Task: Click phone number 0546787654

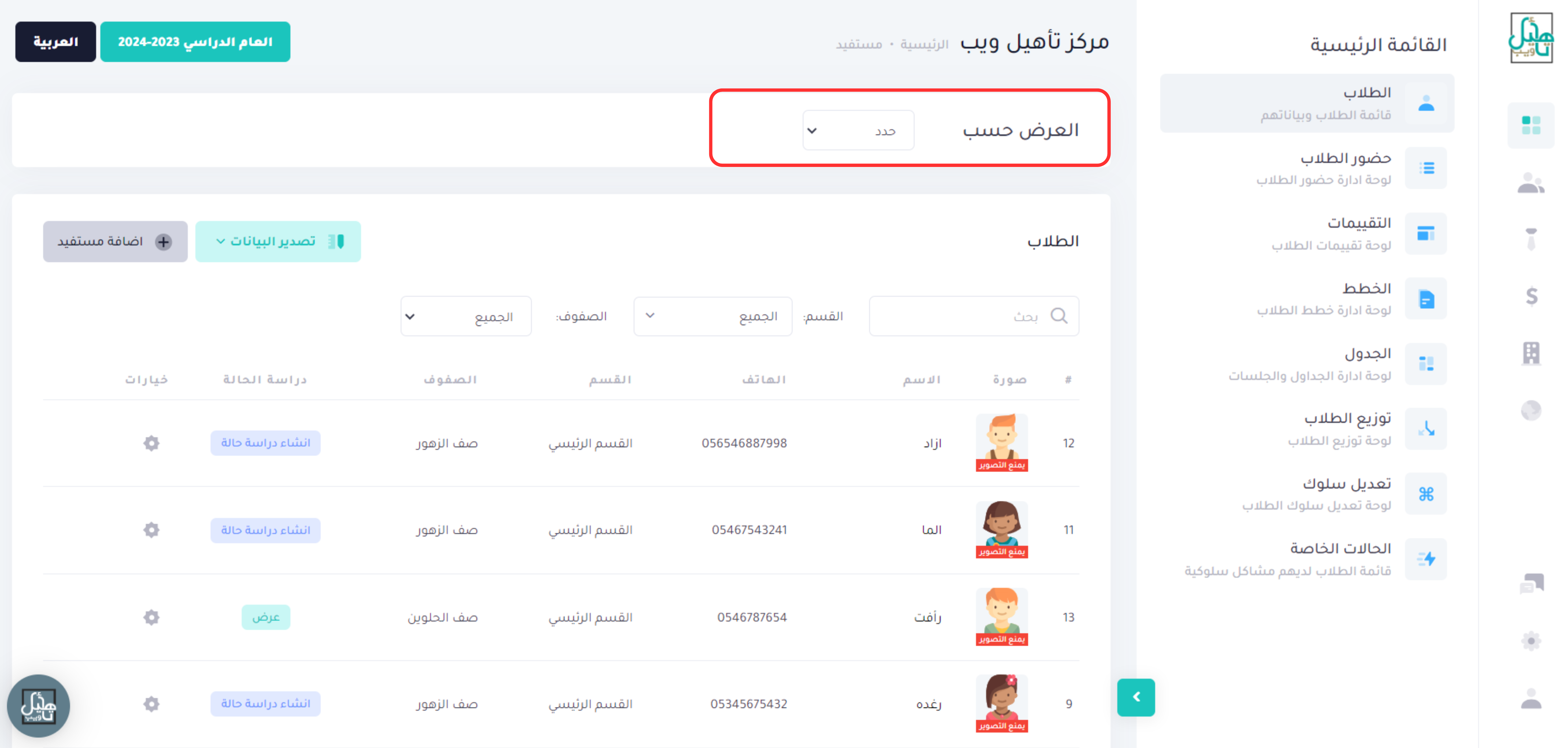Action: tap(752, 617)
